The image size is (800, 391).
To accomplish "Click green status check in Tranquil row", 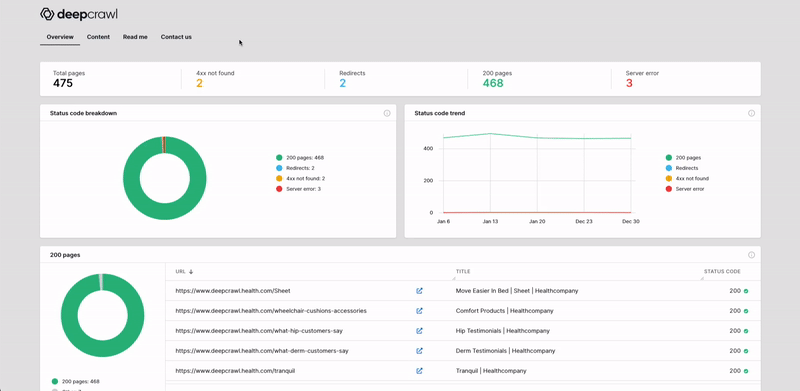I will tap(746, 371).
